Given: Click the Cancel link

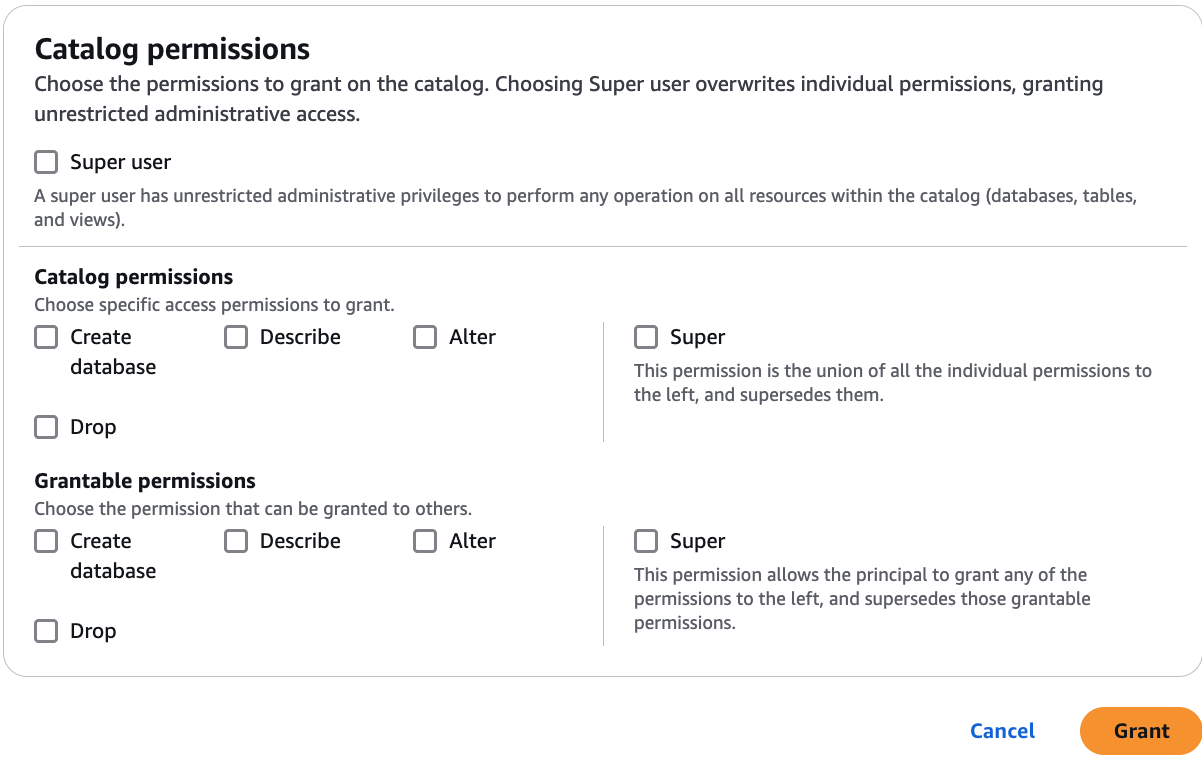Looking at the screenshot, I should [1002, 731].
